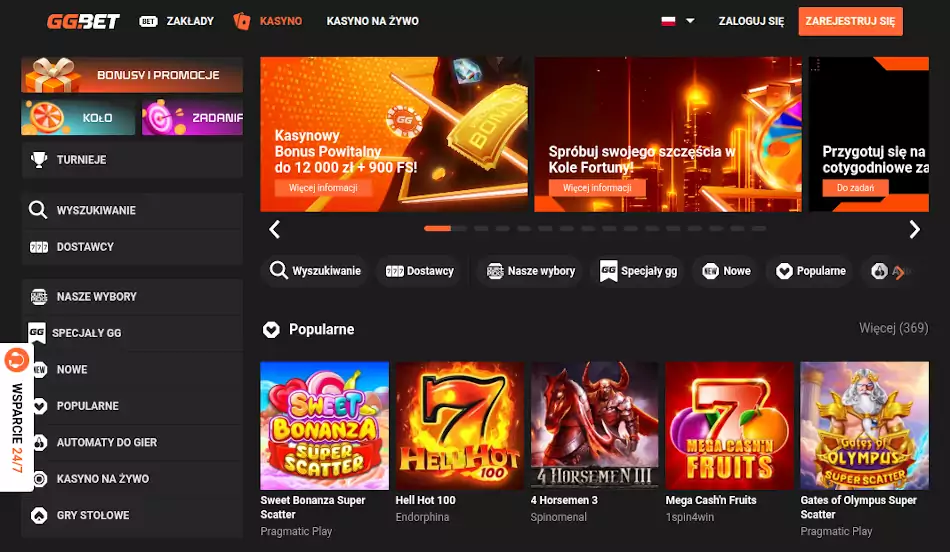This screenshot has height=552, width=950.
Task: Jump to the second carousel dot
Action: (x=481, y=228)
